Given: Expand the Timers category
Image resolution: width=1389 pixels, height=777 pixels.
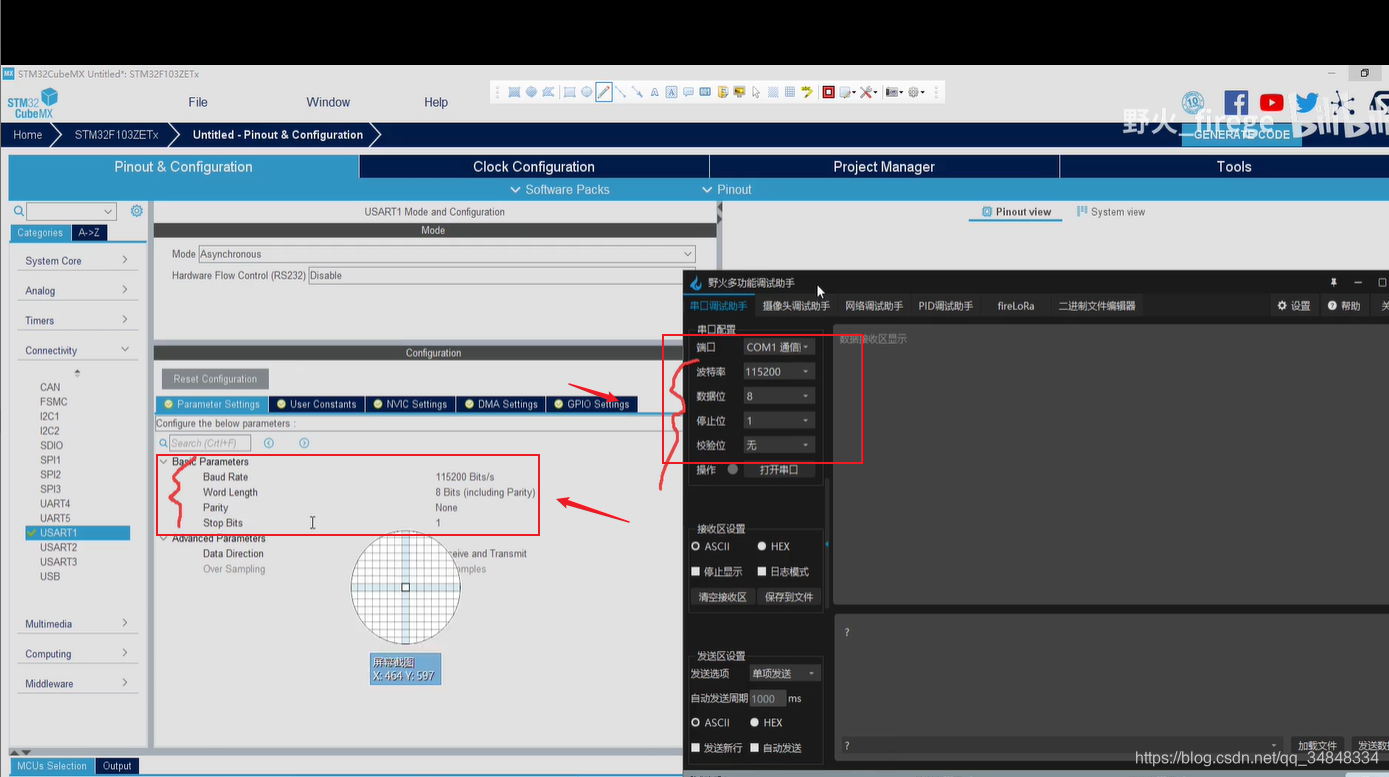Looking at the screenshot, I should click(x=76, y=320).
